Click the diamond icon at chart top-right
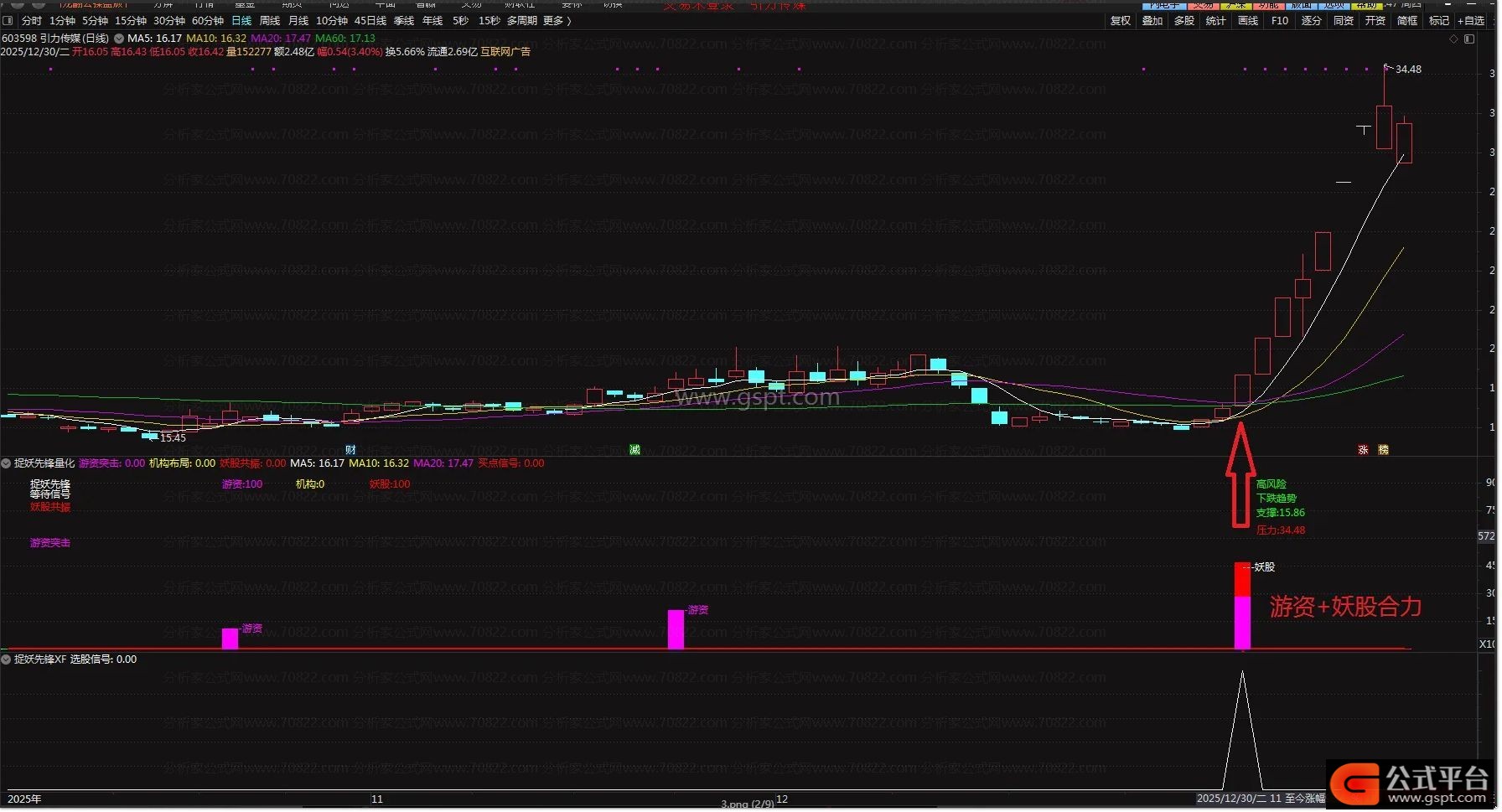 1454,39
